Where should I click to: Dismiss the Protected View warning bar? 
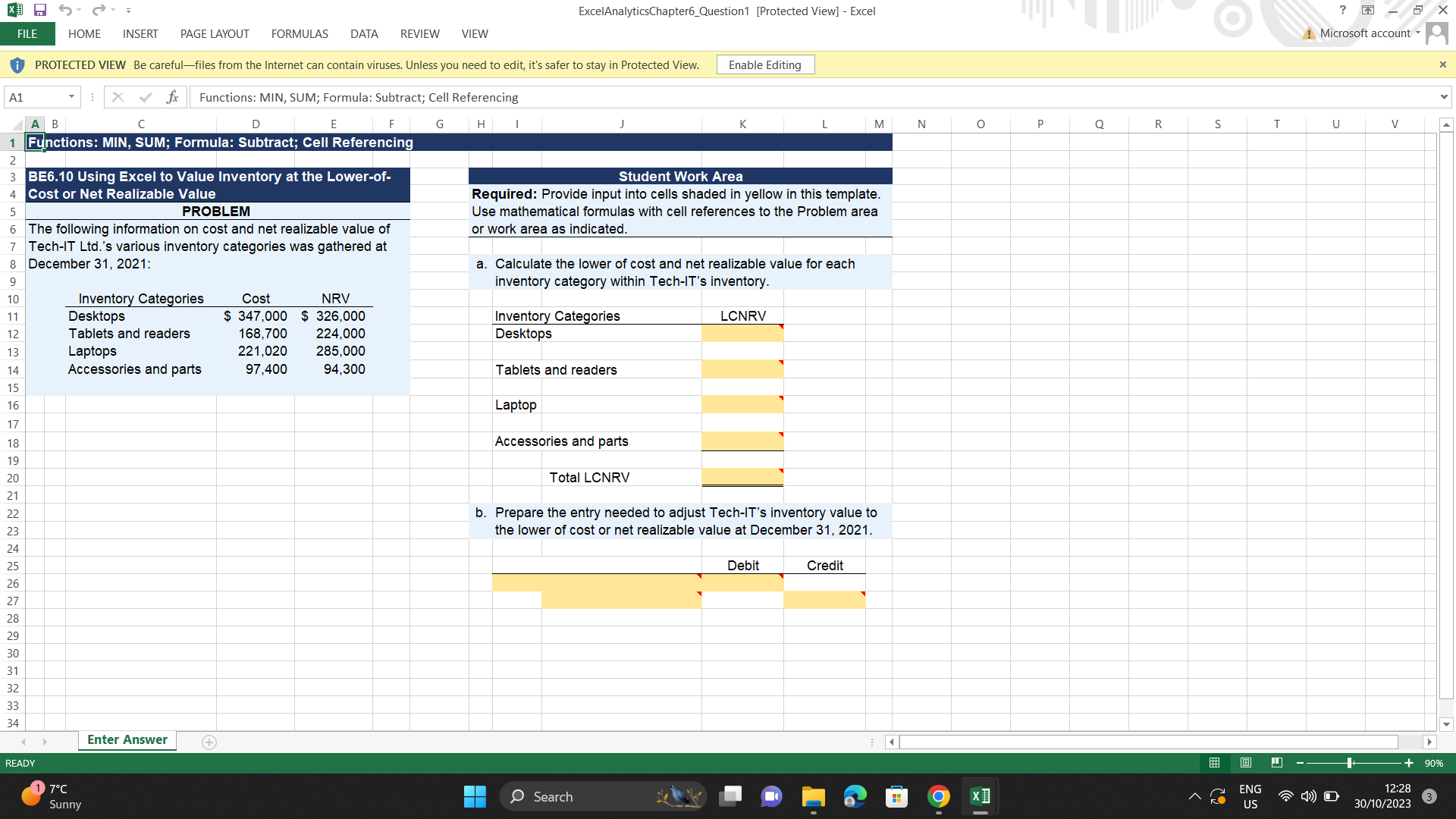pos(1443,64)
